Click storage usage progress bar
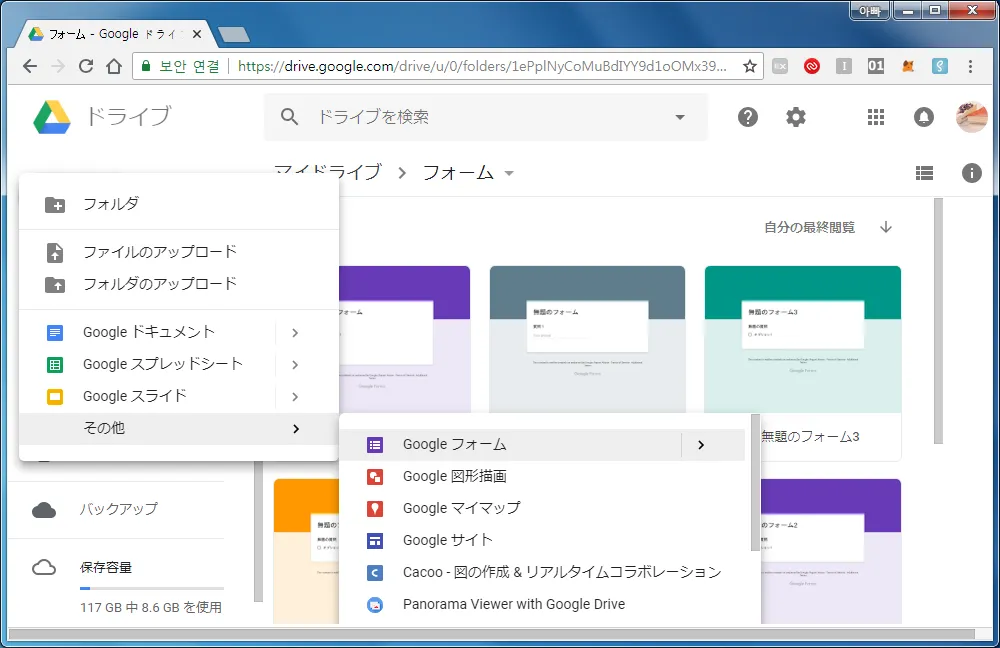1000x648 pixels. click(152, 588)
